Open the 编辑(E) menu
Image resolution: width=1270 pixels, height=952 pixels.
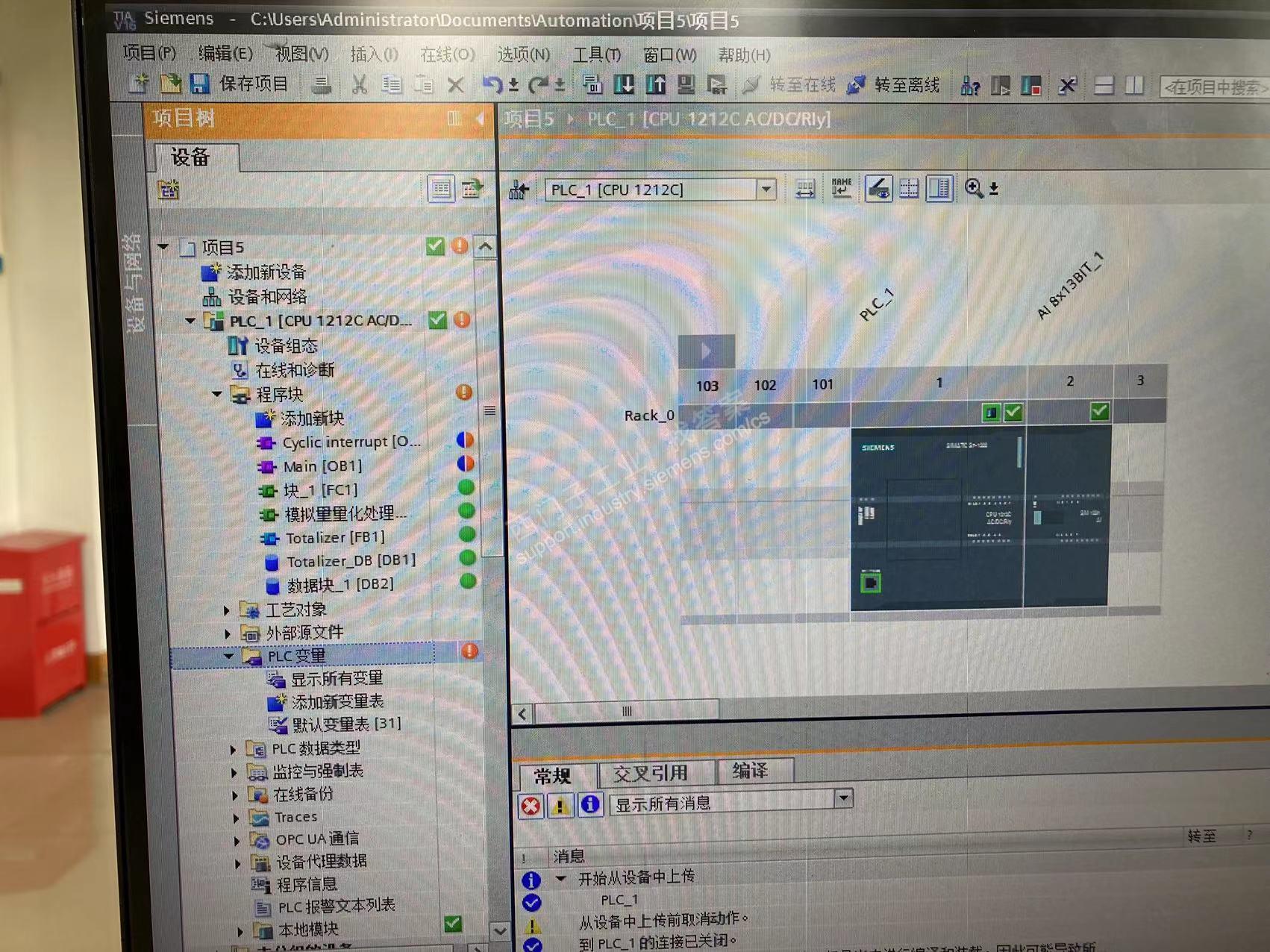click(225, 54)
